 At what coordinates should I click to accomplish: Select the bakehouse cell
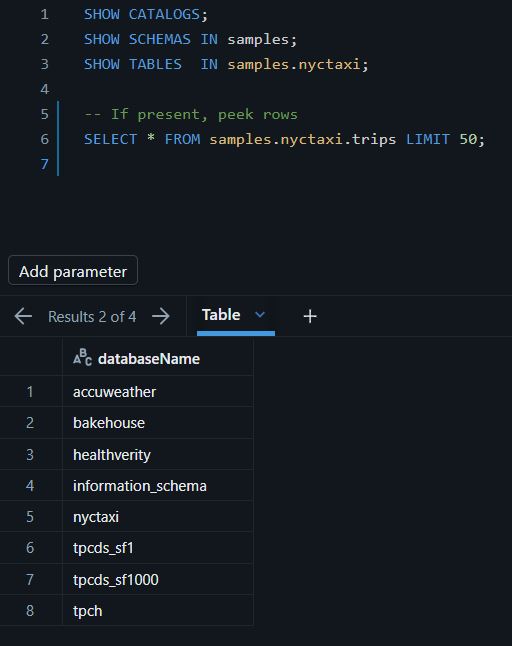158,423
